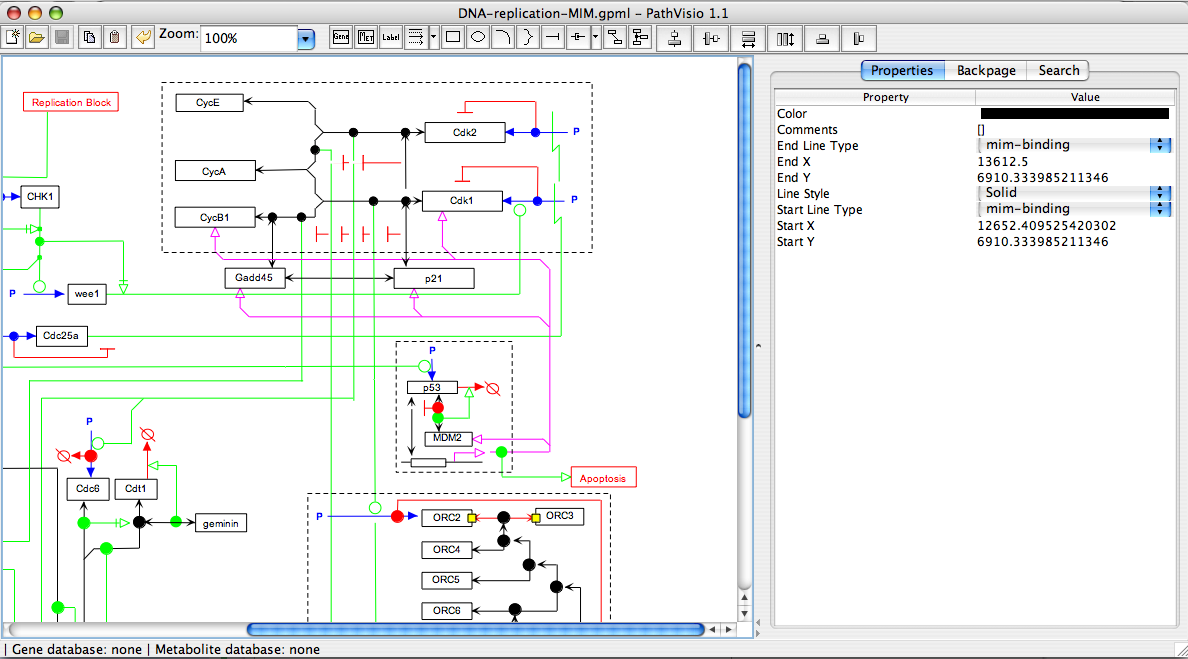Click the horizontal distribute alignment icon
This screenshot has width=1188, height=659.
point(750,38)
